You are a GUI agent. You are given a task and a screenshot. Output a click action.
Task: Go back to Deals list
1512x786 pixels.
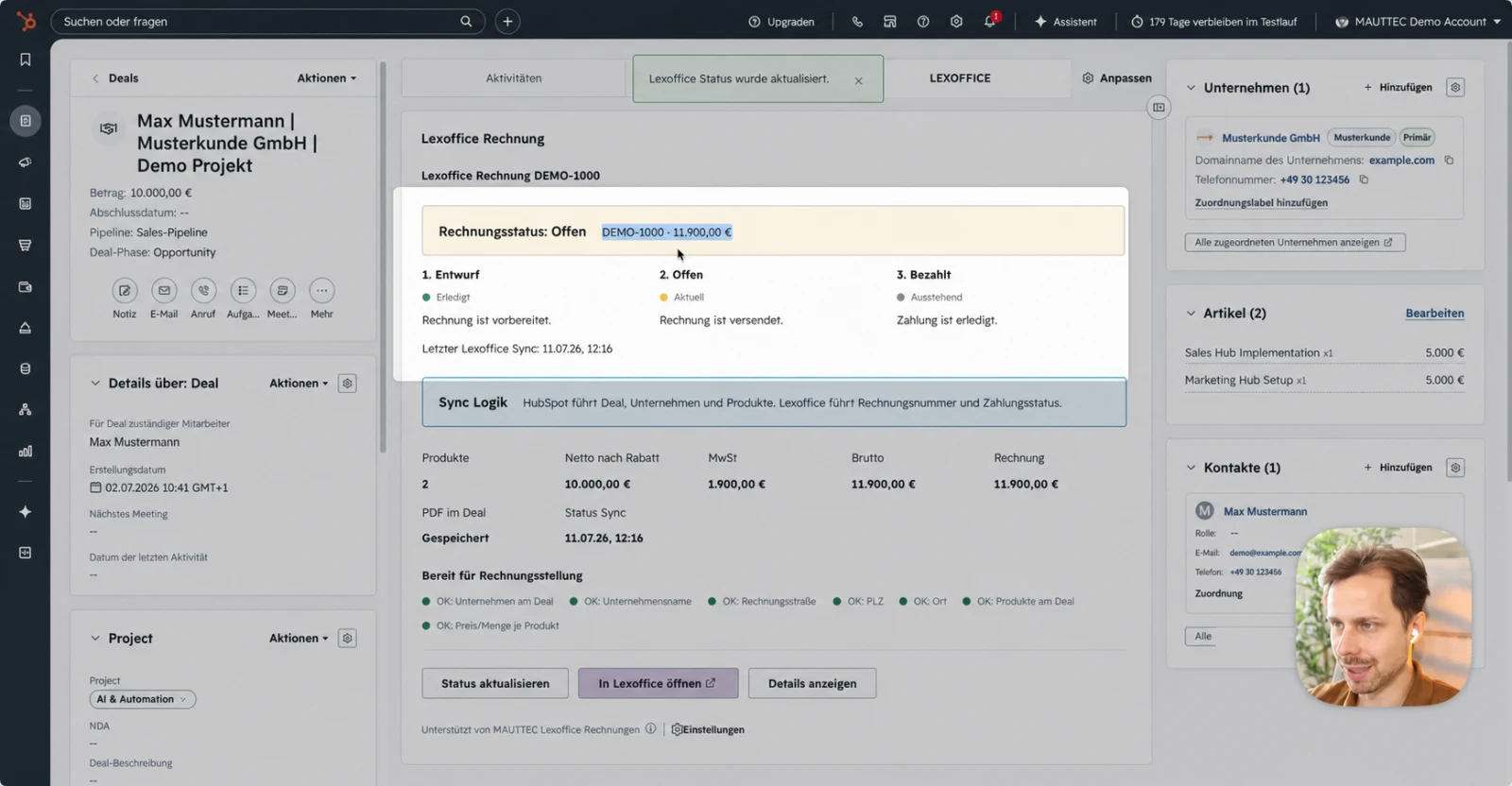pyautogui.click(x=115, y=78)
